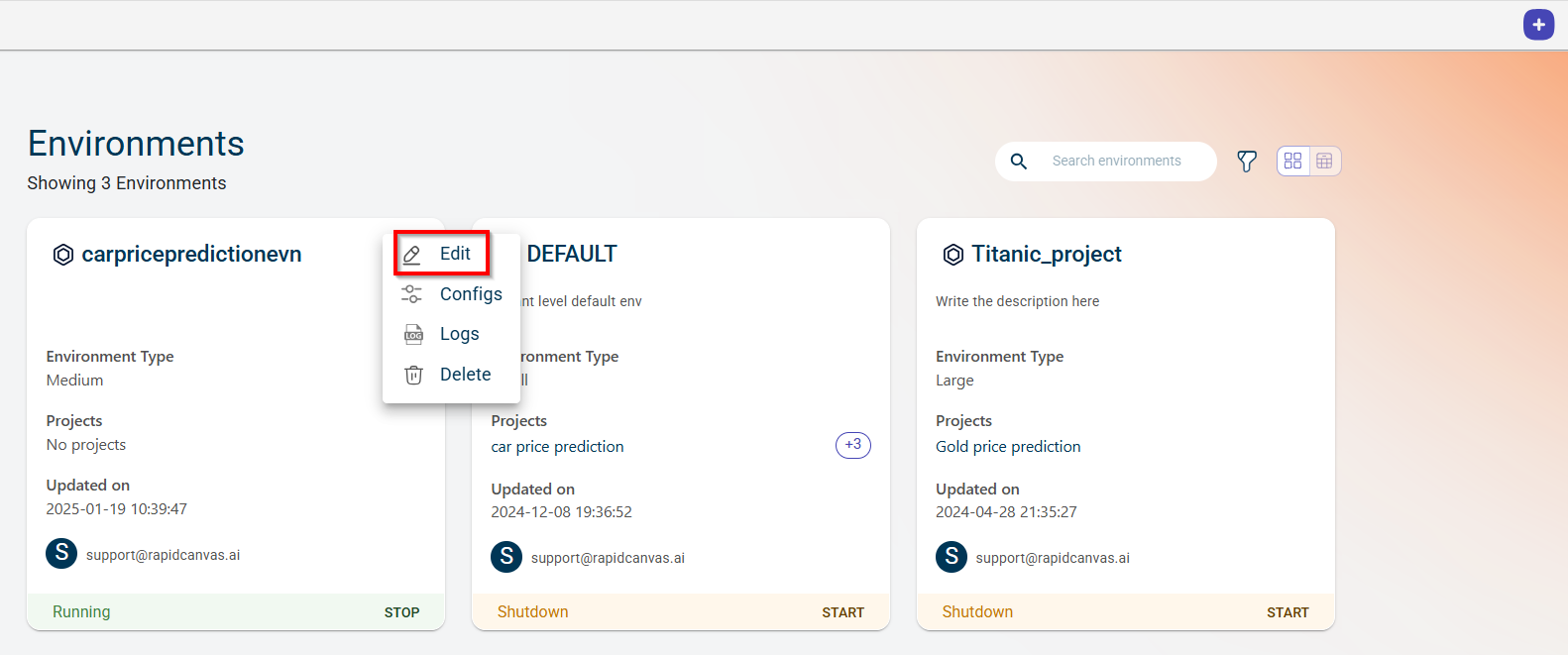Click the plus icon to add environment

click(1538, 25)
